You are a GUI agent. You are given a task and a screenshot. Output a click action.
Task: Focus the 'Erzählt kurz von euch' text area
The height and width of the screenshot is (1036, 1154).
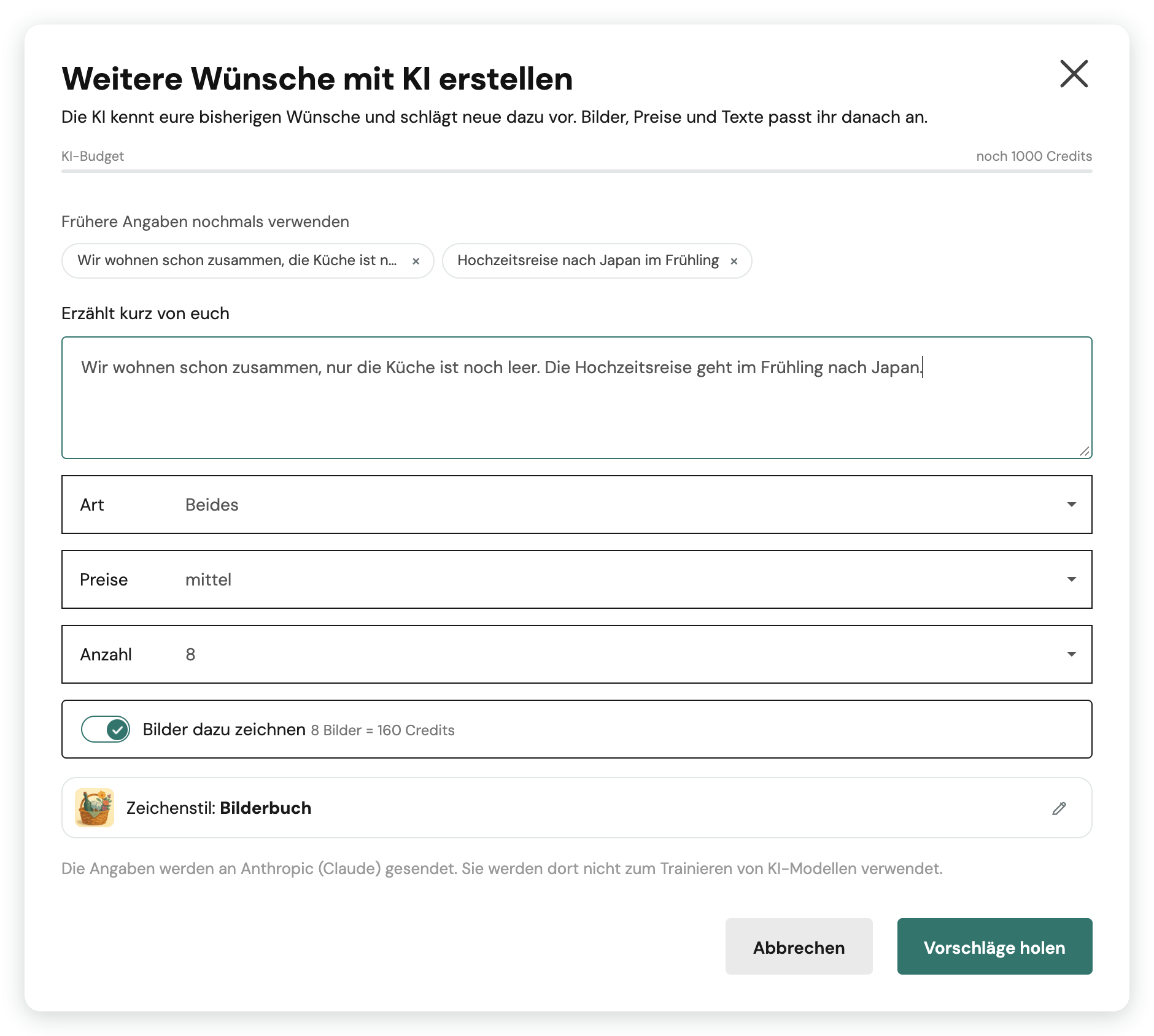point(576,397)
